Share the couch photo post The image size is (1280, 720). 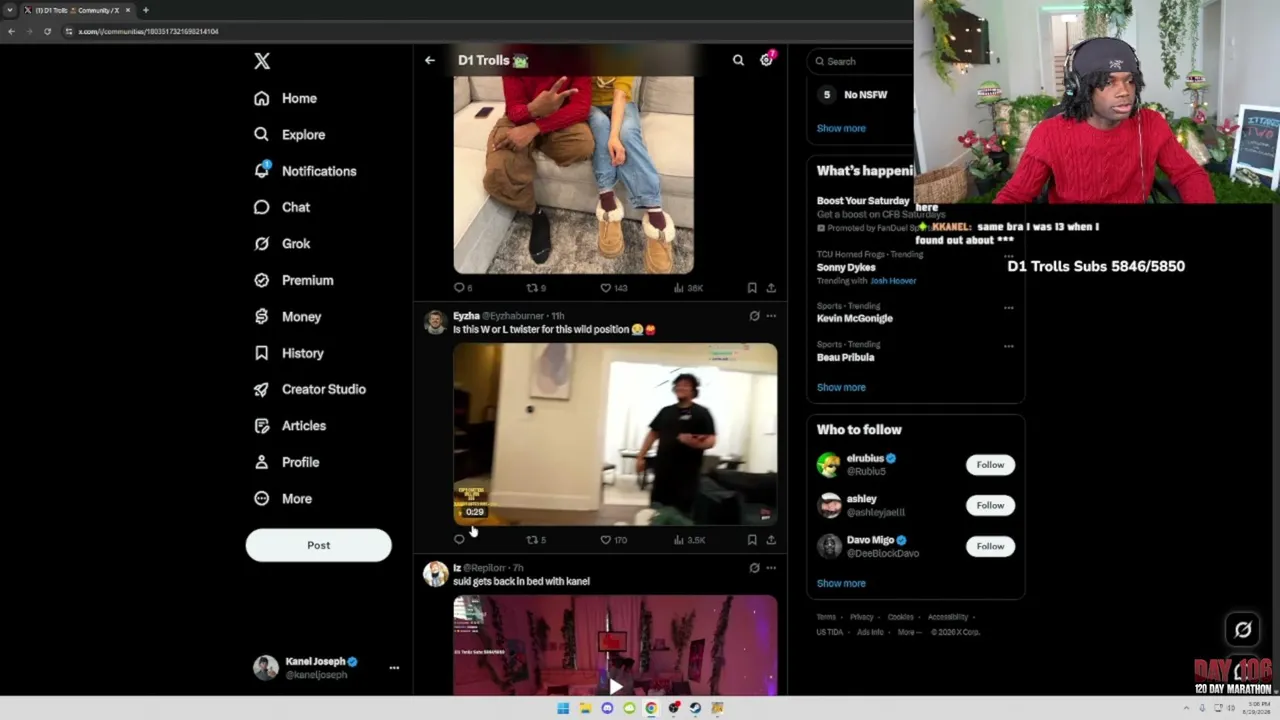(771, 288)
